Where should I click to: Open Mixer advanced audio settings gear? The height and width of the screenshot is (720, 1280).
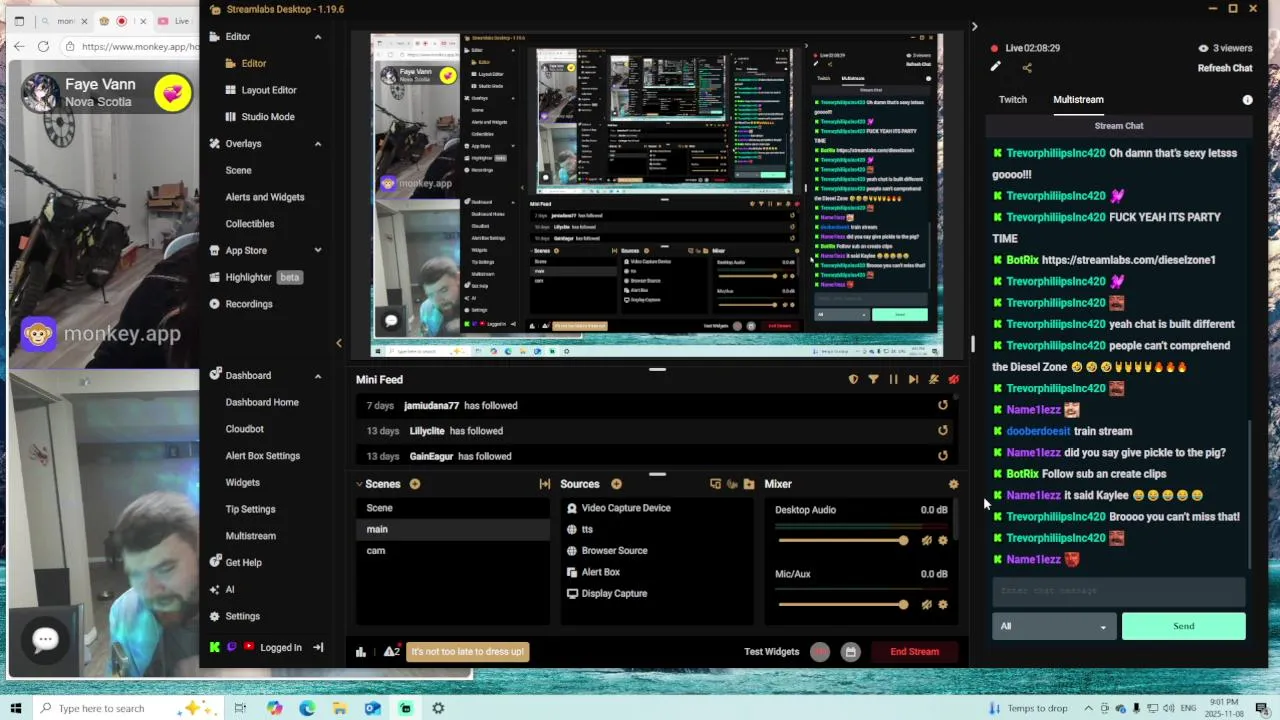953,484
